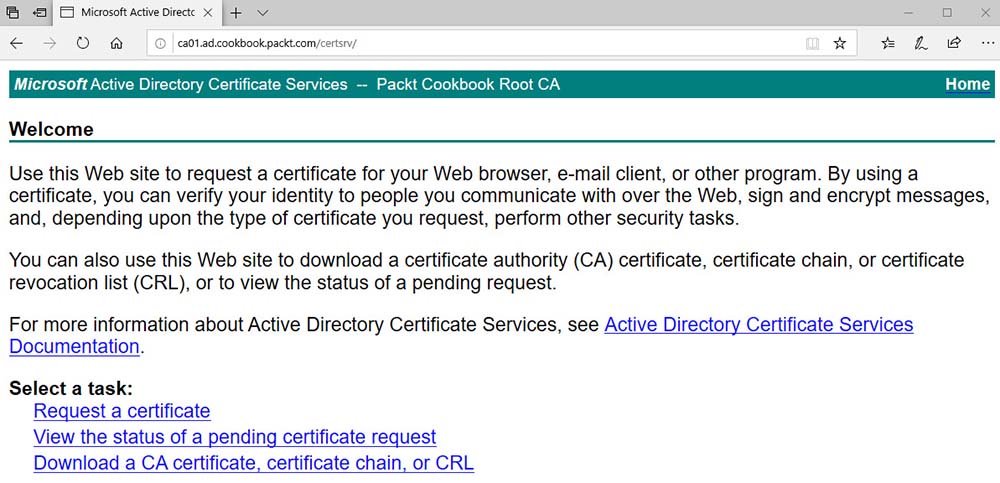The width and height of the screenshot is (1000, 483).
Task: Show site information icon in address bar
Action: [161, 44]
